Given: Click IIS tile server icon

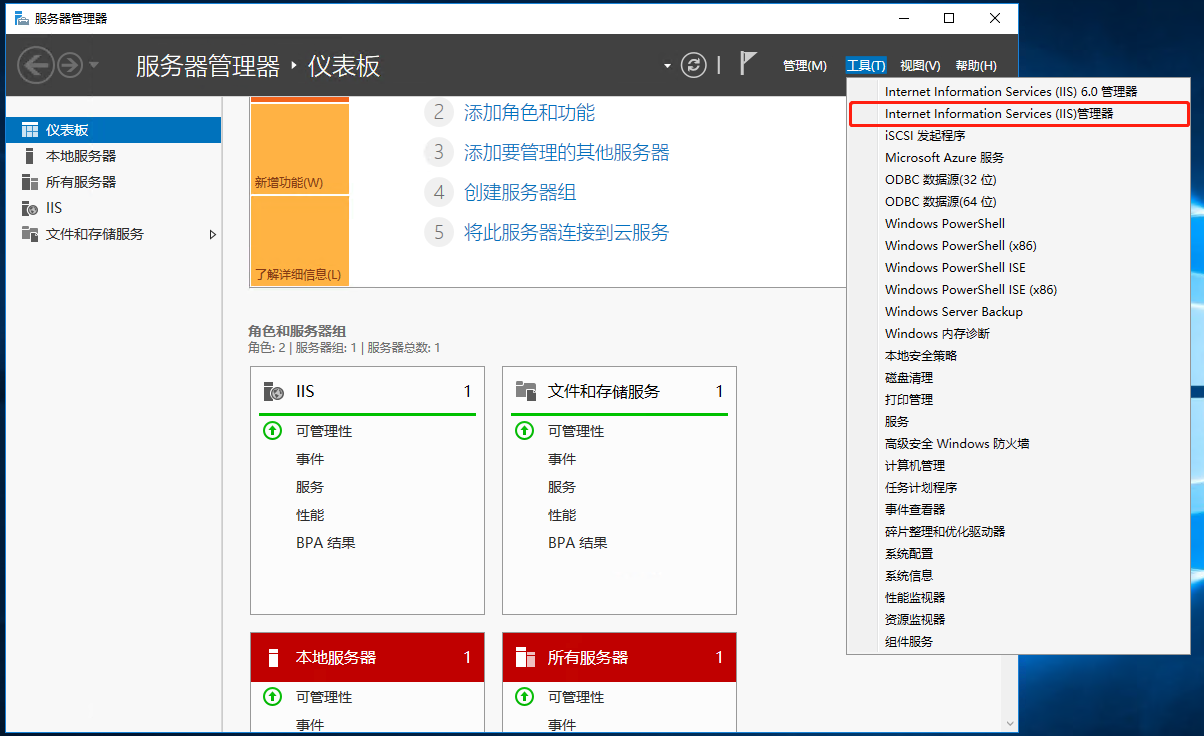Looking at the screenshot, I should tap(273, 391).
